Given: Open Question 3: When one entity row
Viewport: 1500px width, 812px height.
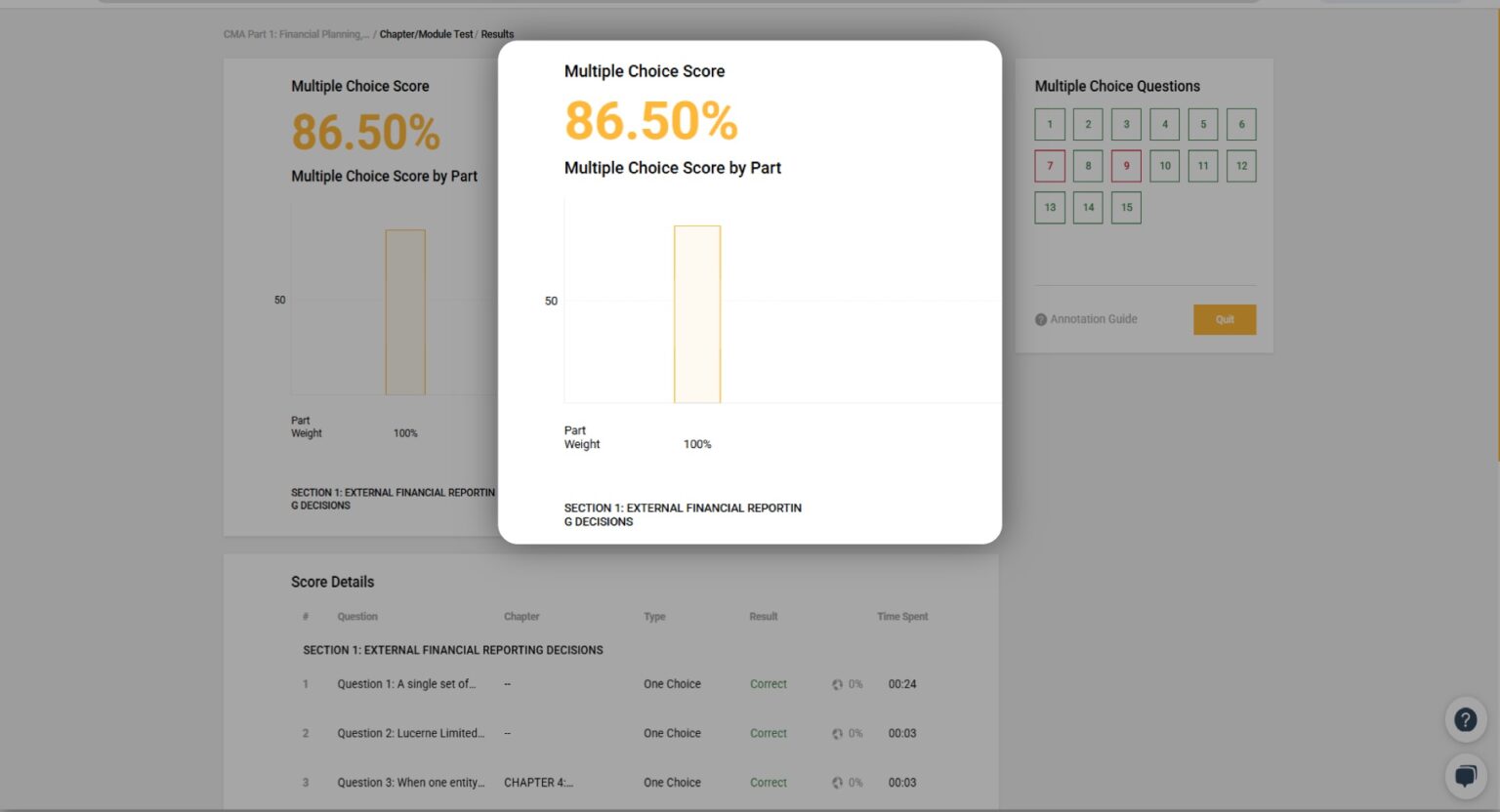Looking at the screenshot, I should [x=410, y=783].
